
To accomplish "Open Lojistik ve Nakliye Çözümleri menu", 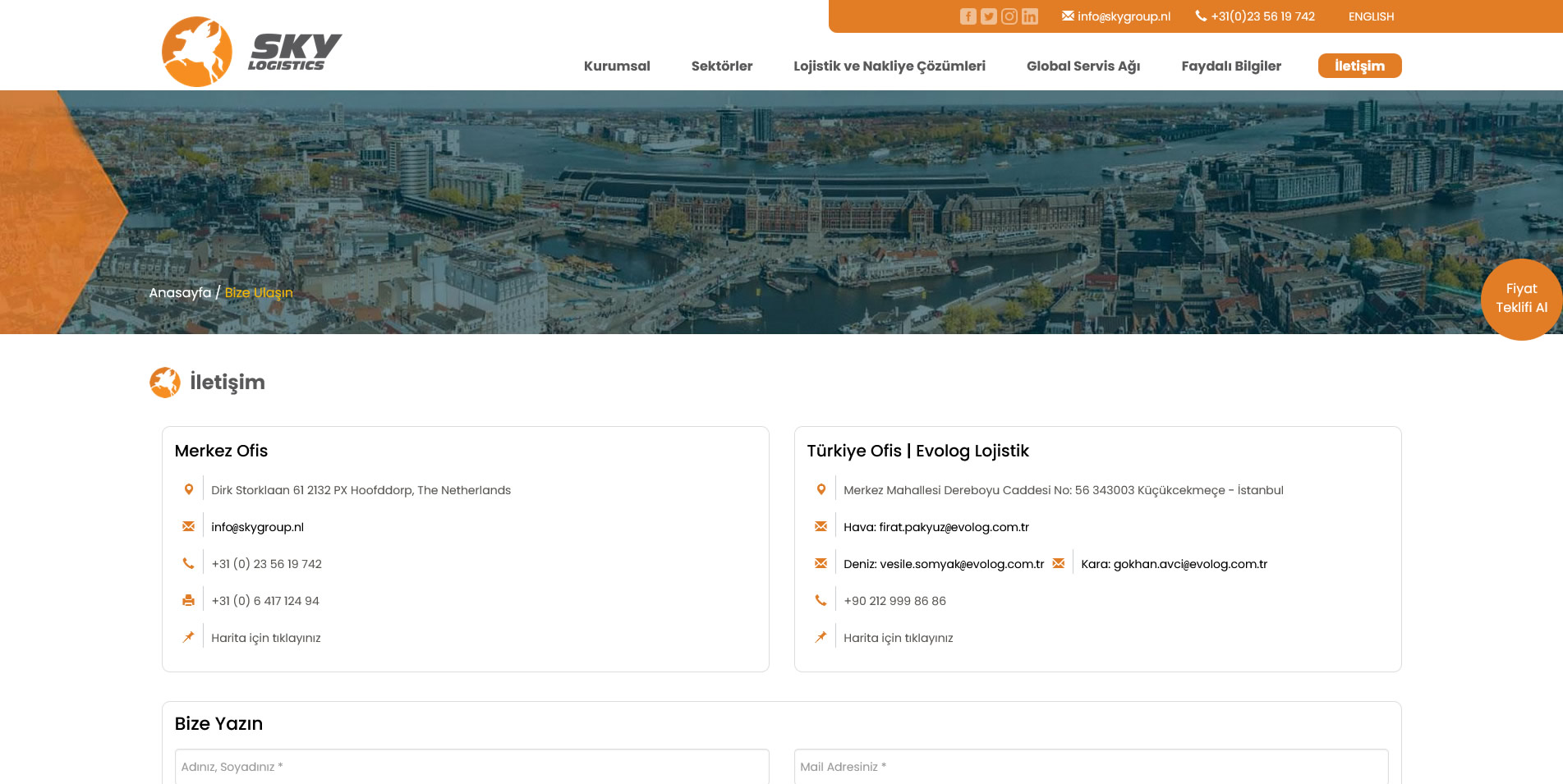I will 890,66.
